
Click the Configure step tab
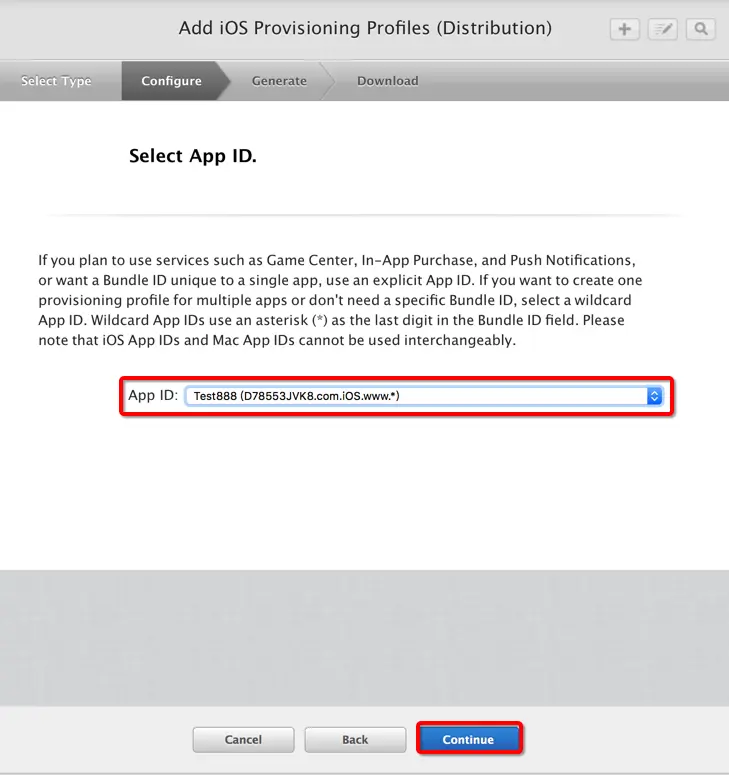(172, 81)
